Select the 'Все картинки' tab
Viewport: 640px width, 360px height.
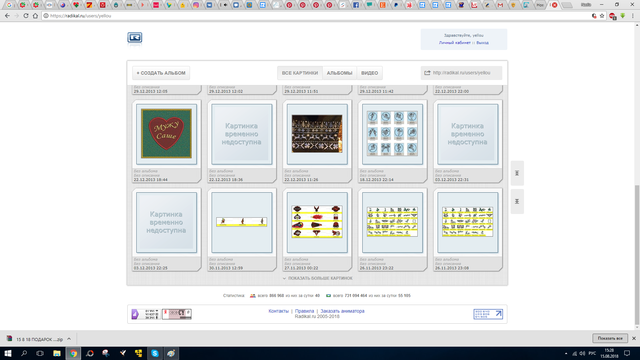300,73
